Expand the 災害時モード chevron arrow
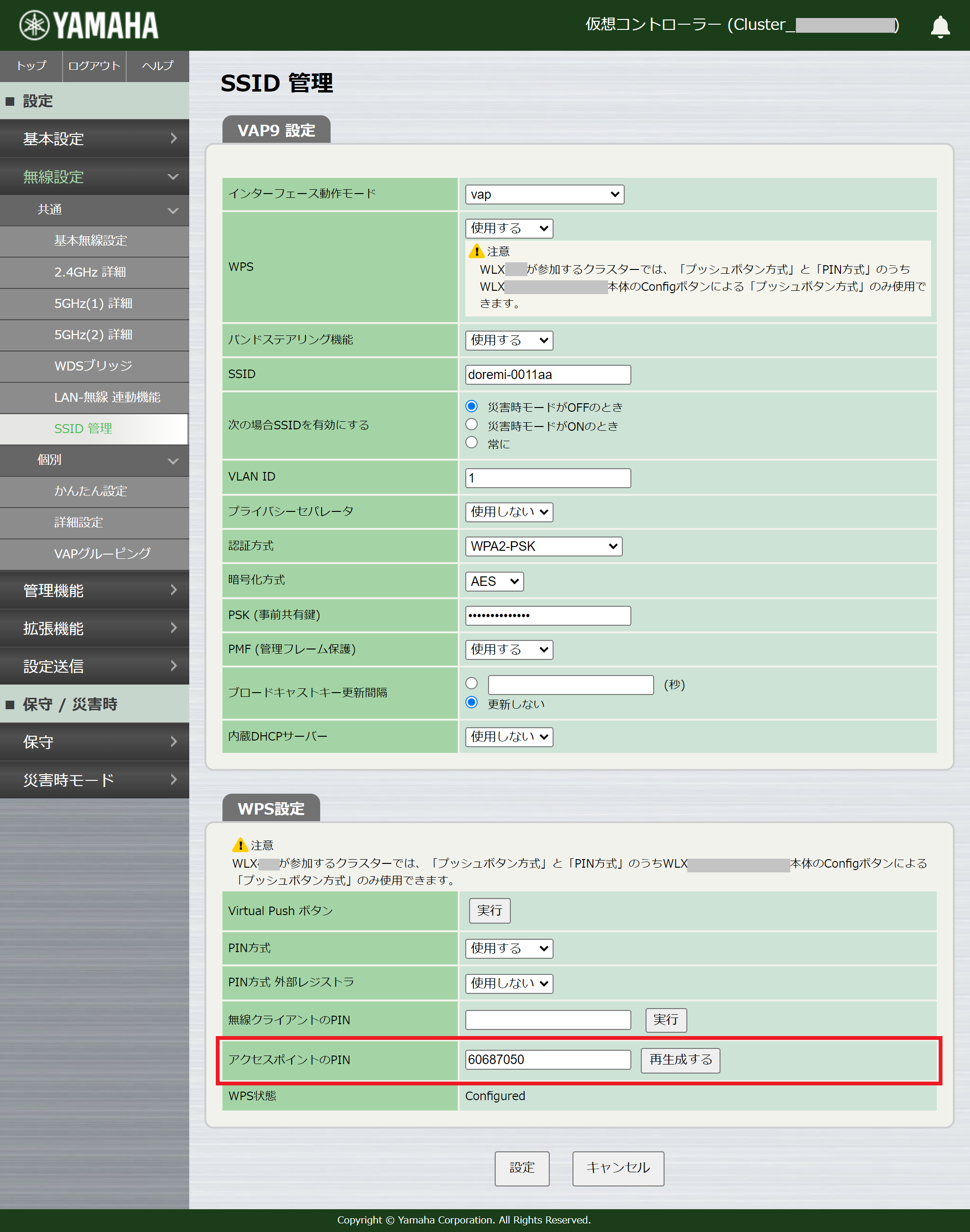Viewport: 970px width, 1232px height. (x=173, y=780)
